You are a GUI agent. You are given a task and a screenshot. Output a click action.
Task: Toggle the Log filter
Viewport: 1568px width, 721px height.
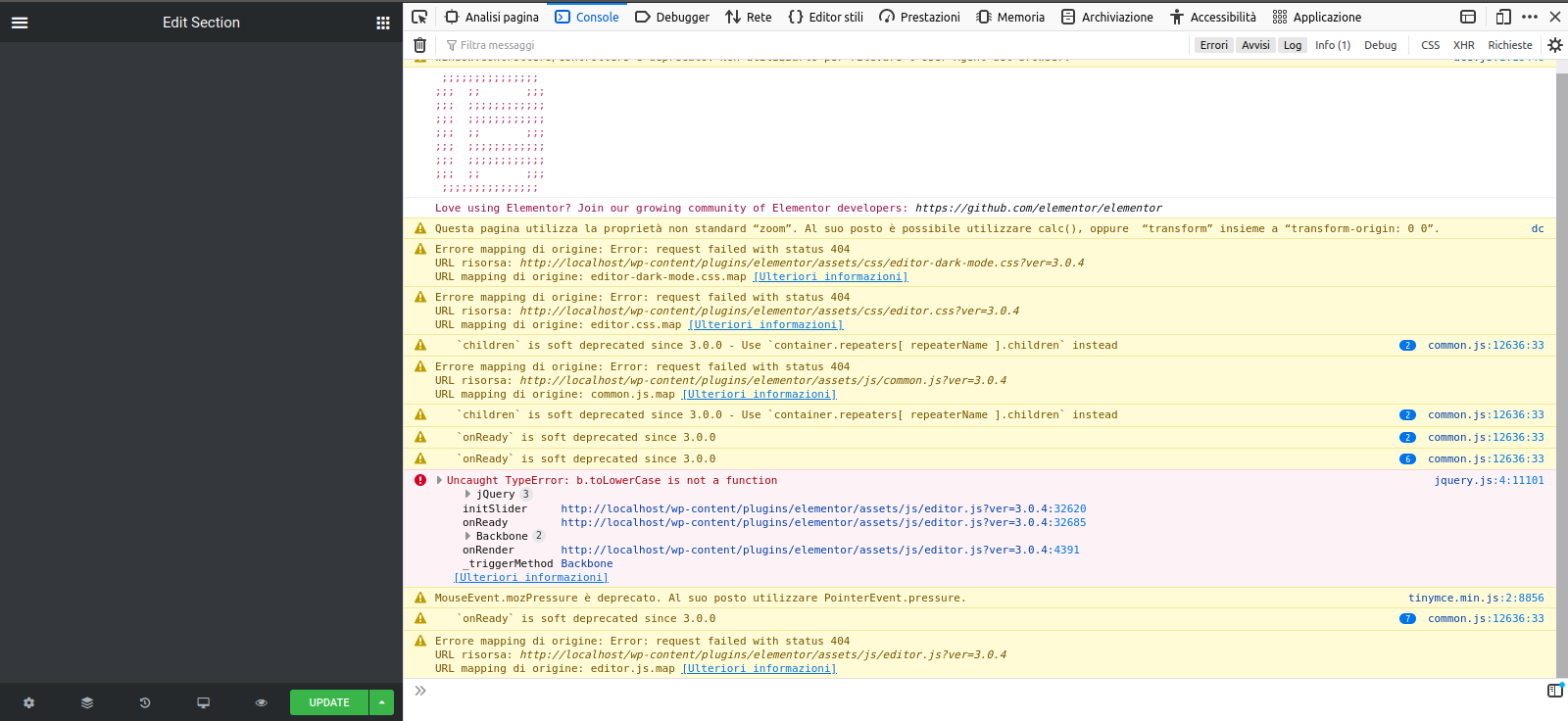point(1293,45)
